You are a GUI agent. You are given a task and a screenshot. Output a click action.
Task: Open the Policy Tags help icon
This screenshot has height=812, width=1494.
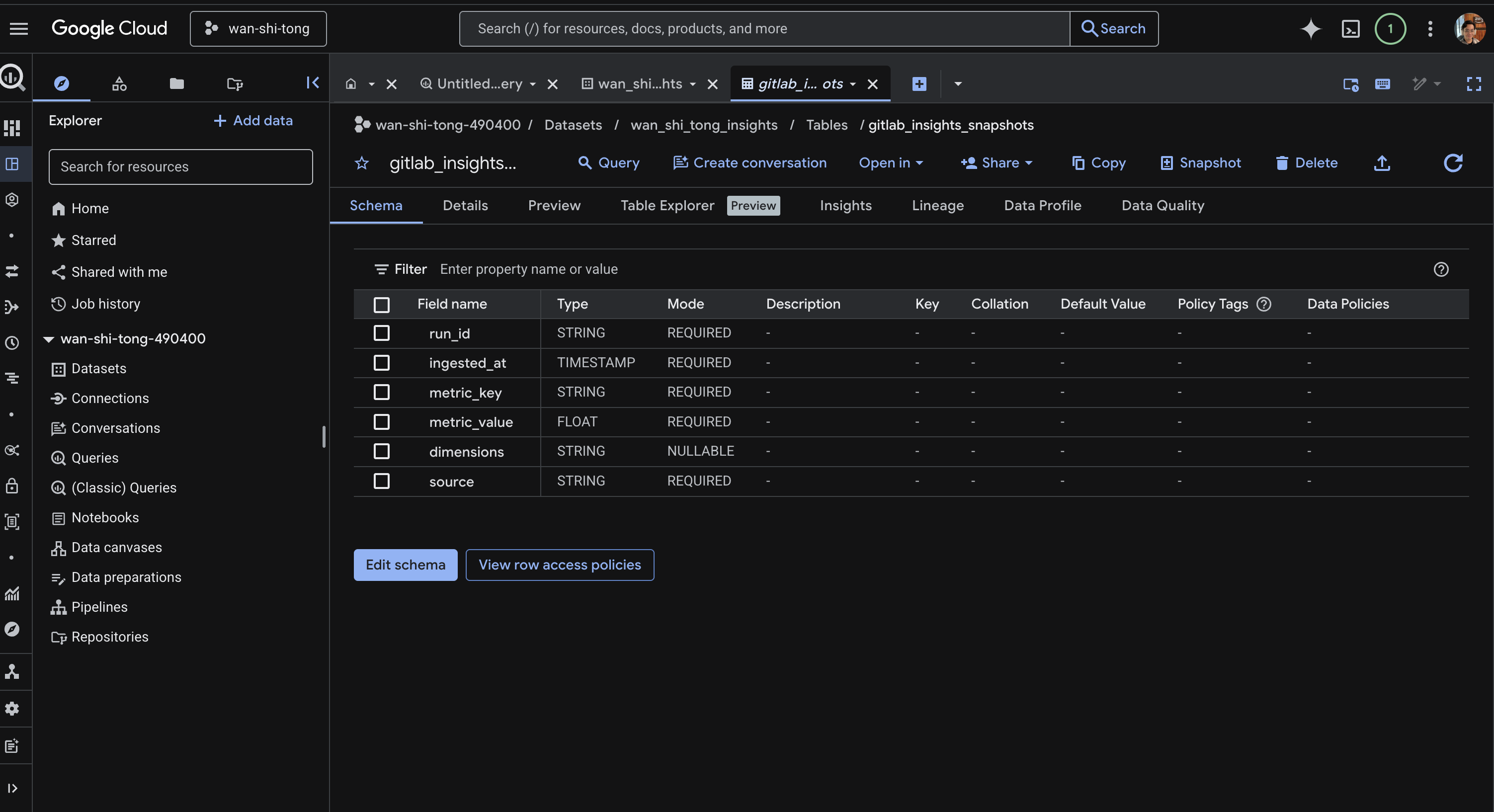click(1264, 304)
